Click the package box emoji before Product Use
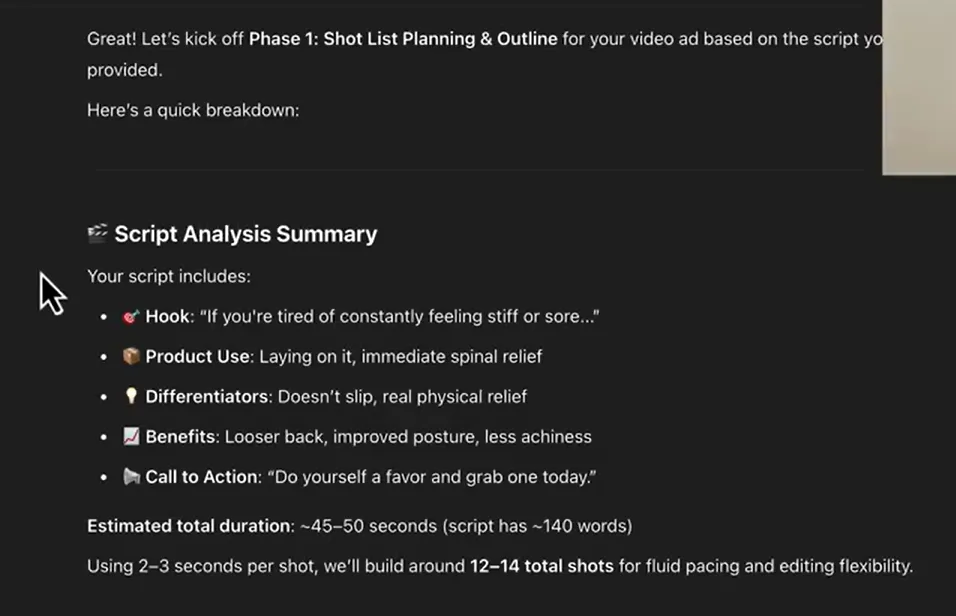This screenshot has height=616, width=956. tap(131, 356)
